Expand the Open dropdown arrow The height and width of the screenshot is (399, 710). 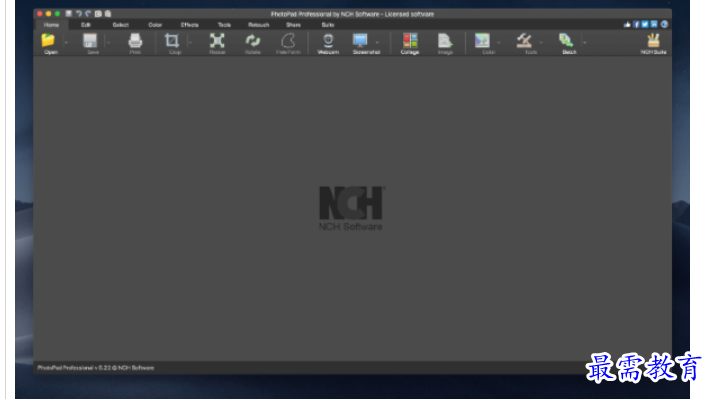[x=66, y=42]
